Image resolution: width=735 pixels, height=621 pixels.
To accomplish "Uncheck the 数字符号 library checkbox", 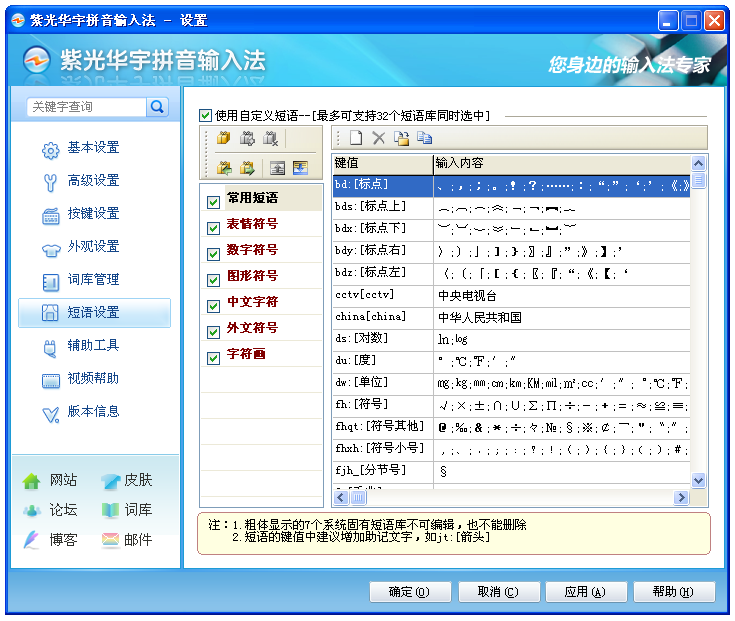I will [213, 254].
